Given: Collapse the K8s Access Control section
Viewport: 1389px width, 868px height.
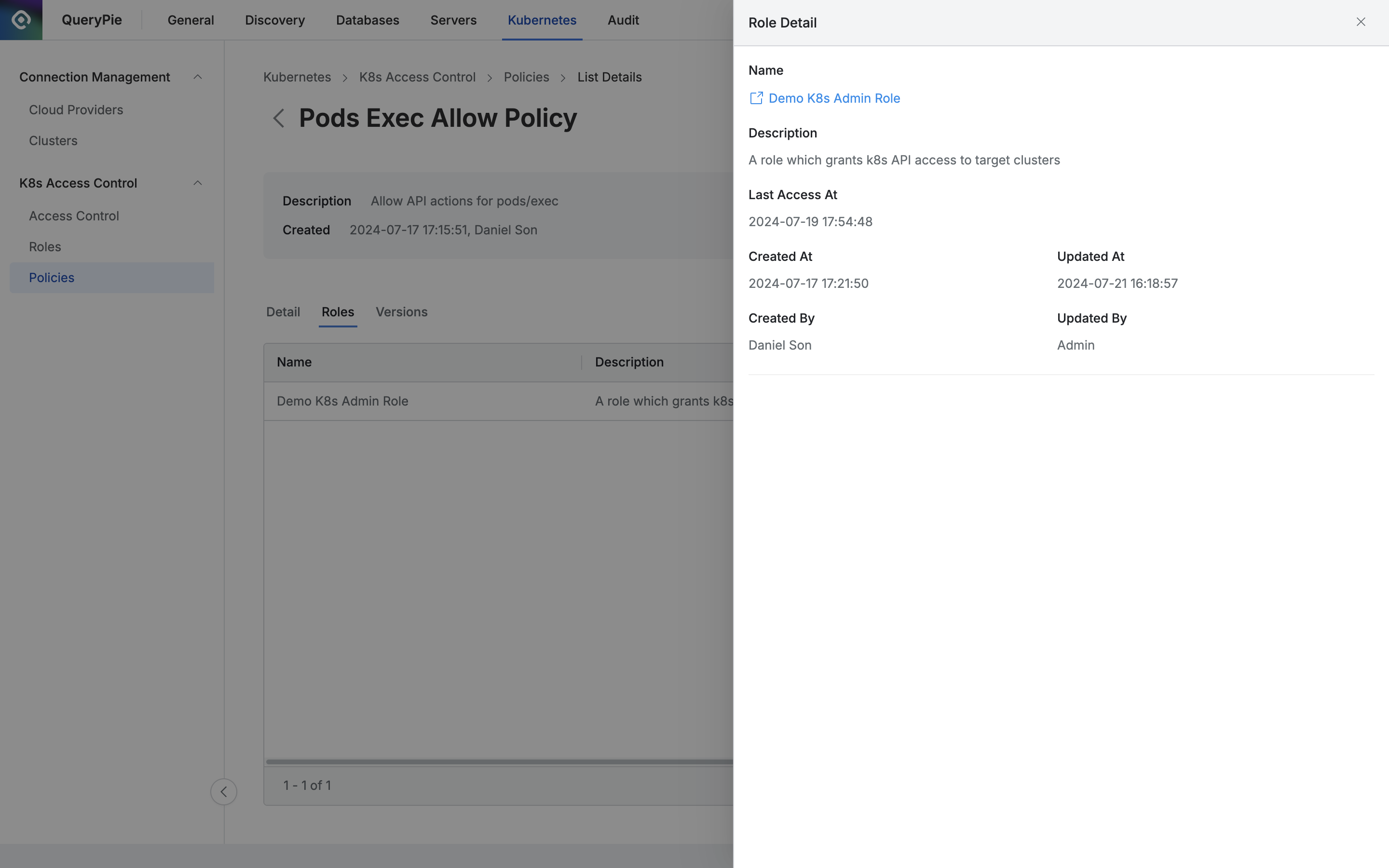Looking at the screenshot, I should (x=197, y=183).
